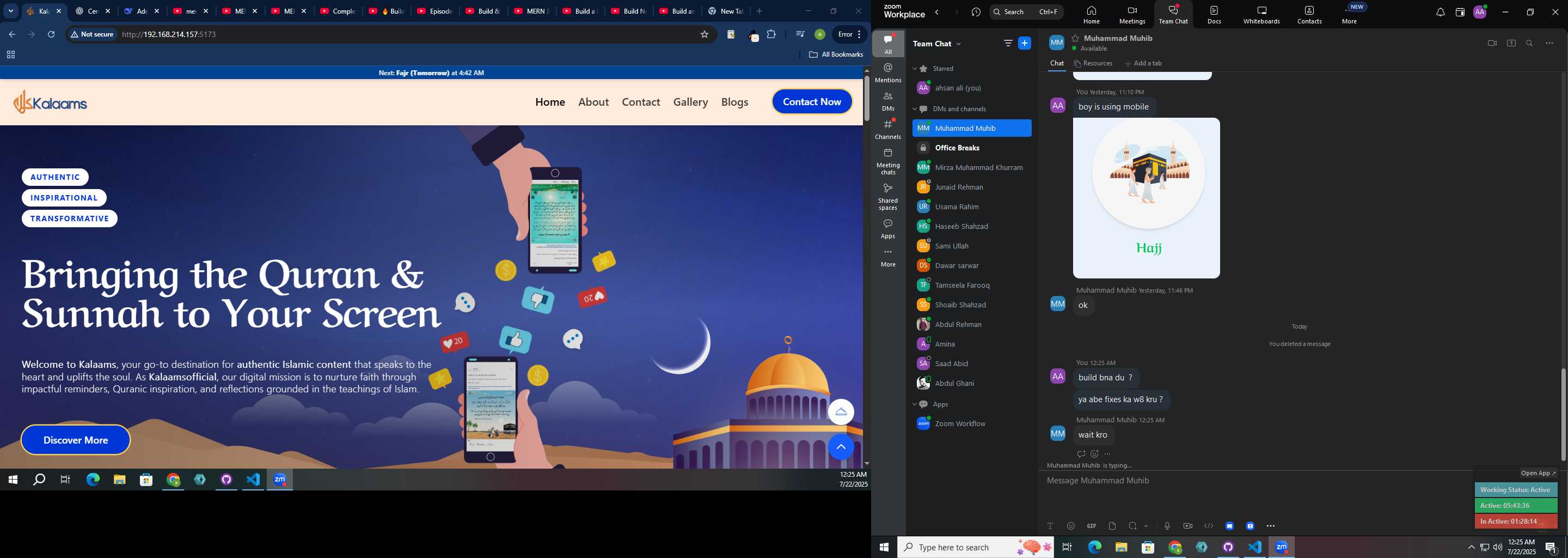Open DMs in Zoom sidebar
1568x558 pixels.
click(x=887, y=102)
